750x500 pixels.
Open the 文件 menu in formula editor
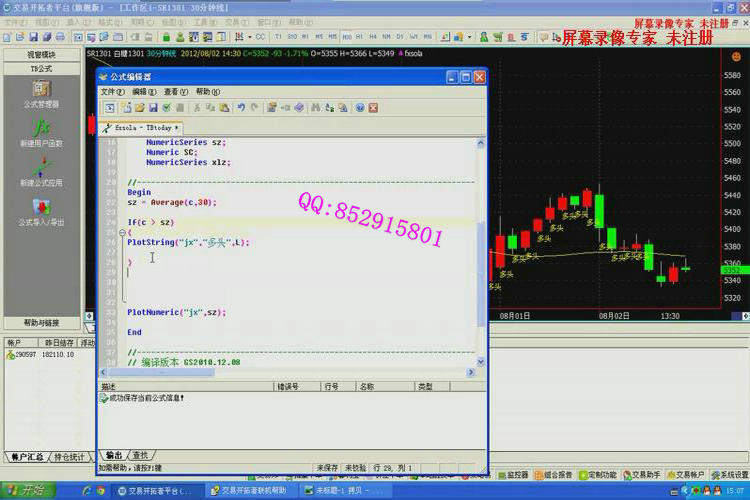pos(112,91)
